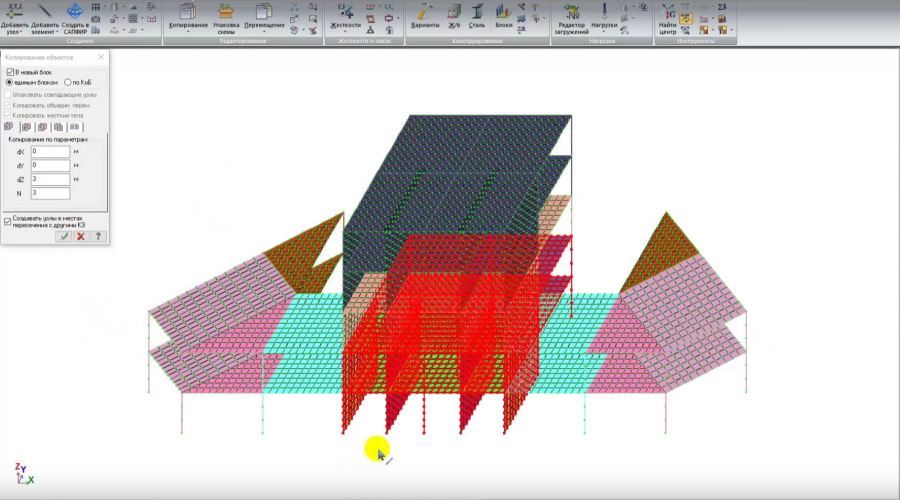Open Создать в САПФИР tool
900x500 pixels.
[x=73, y=12]
